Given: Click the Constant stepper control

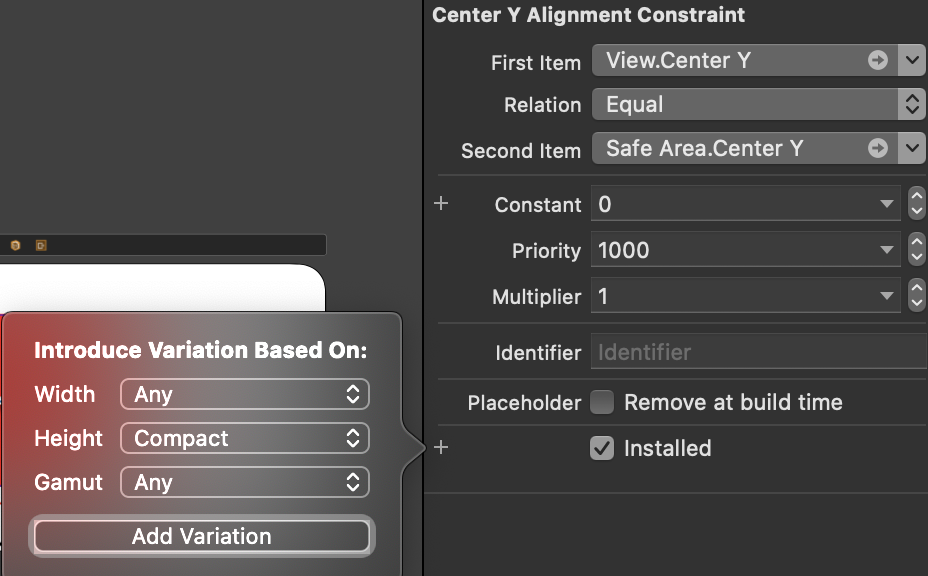Looking at the screenshot, I should pos(917,203).
